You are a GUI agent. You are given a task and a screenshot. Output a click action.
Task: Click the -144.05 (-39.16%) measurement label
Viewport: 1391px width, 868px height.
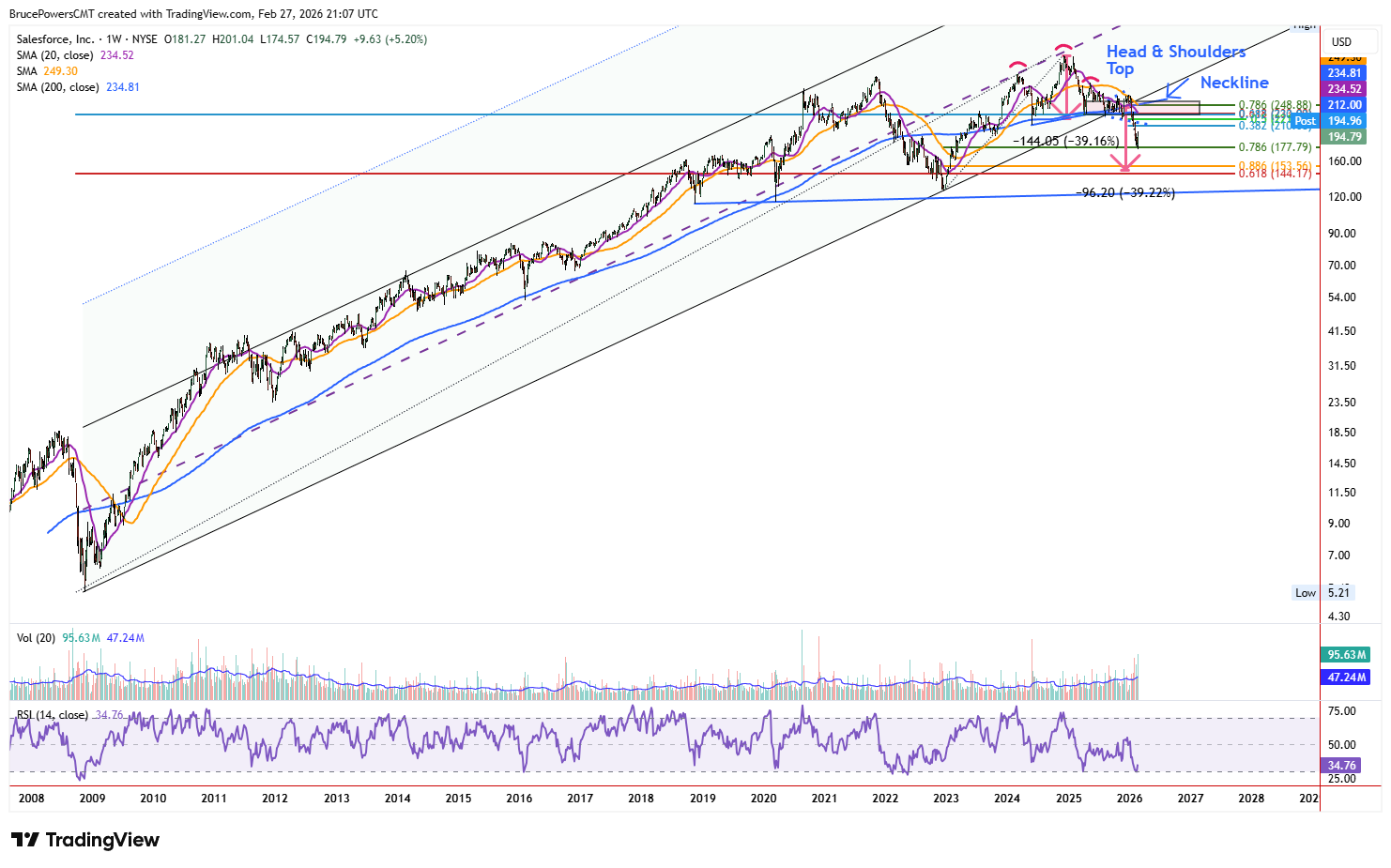[x=1066, y=141]
